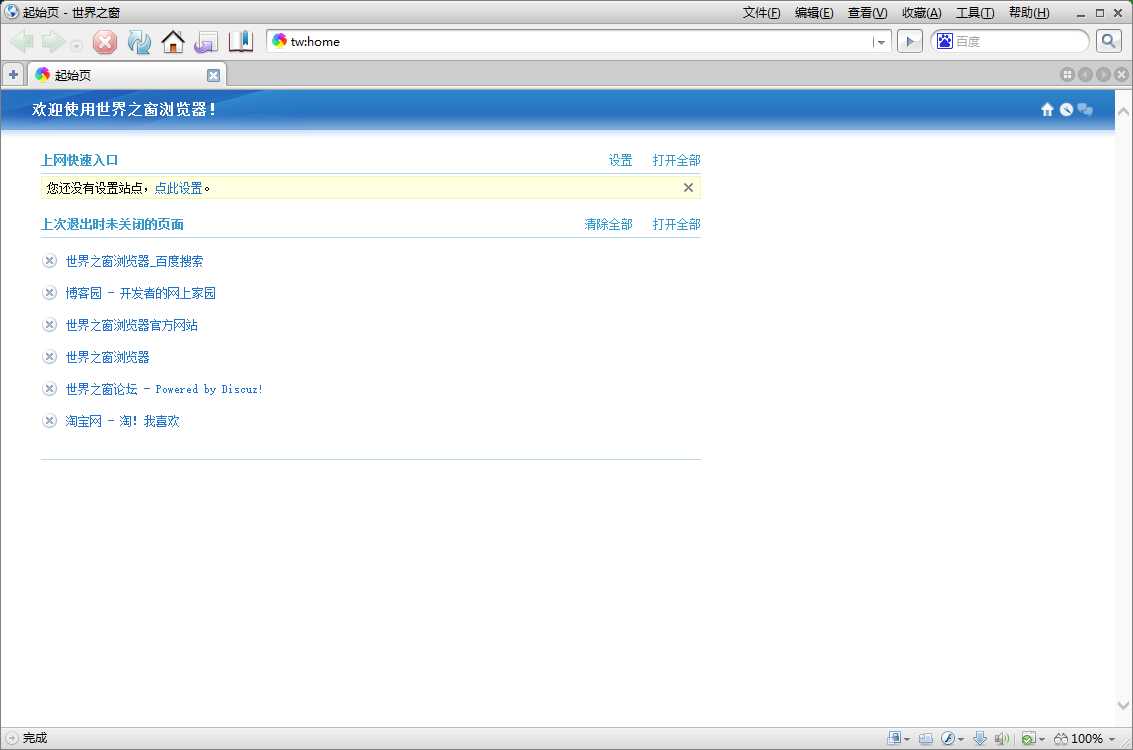This screenshot has height=750, width=1133.
Task: Click the Home house icon in the toolbar
Action: [173, 42]
